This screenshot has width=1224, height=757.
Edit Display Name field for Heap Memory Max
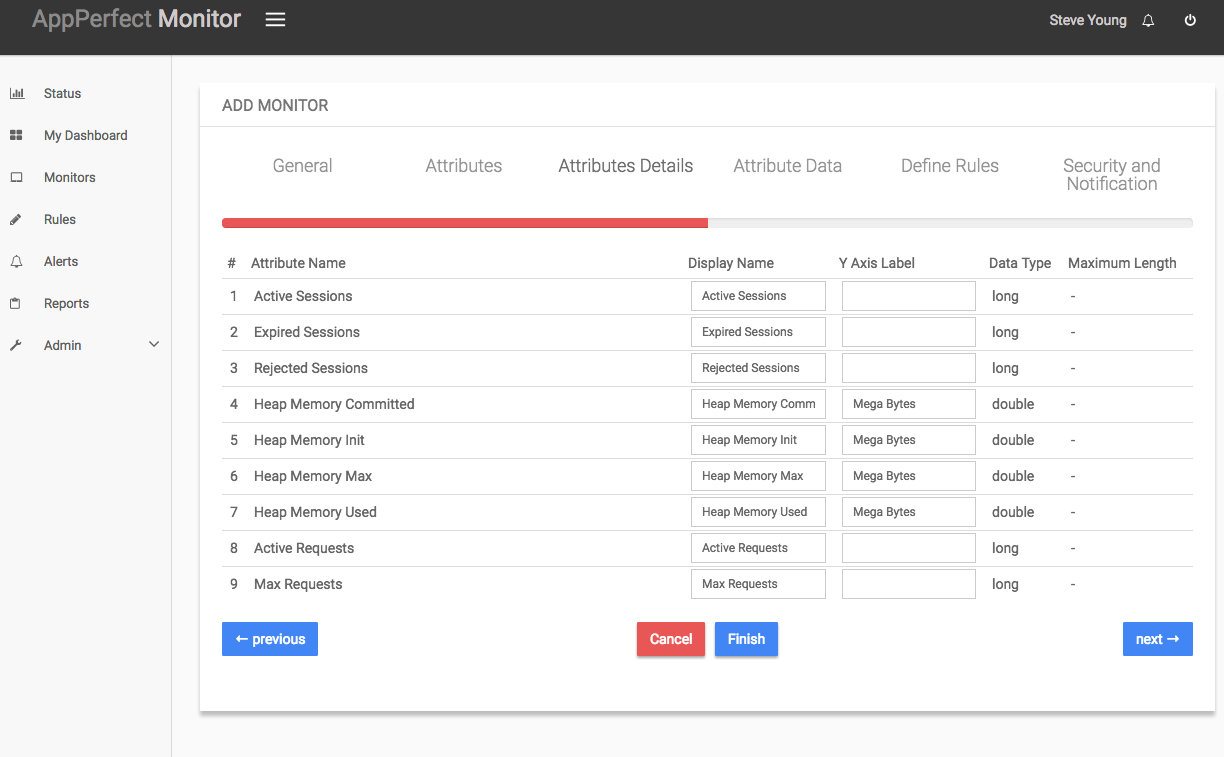758,476
